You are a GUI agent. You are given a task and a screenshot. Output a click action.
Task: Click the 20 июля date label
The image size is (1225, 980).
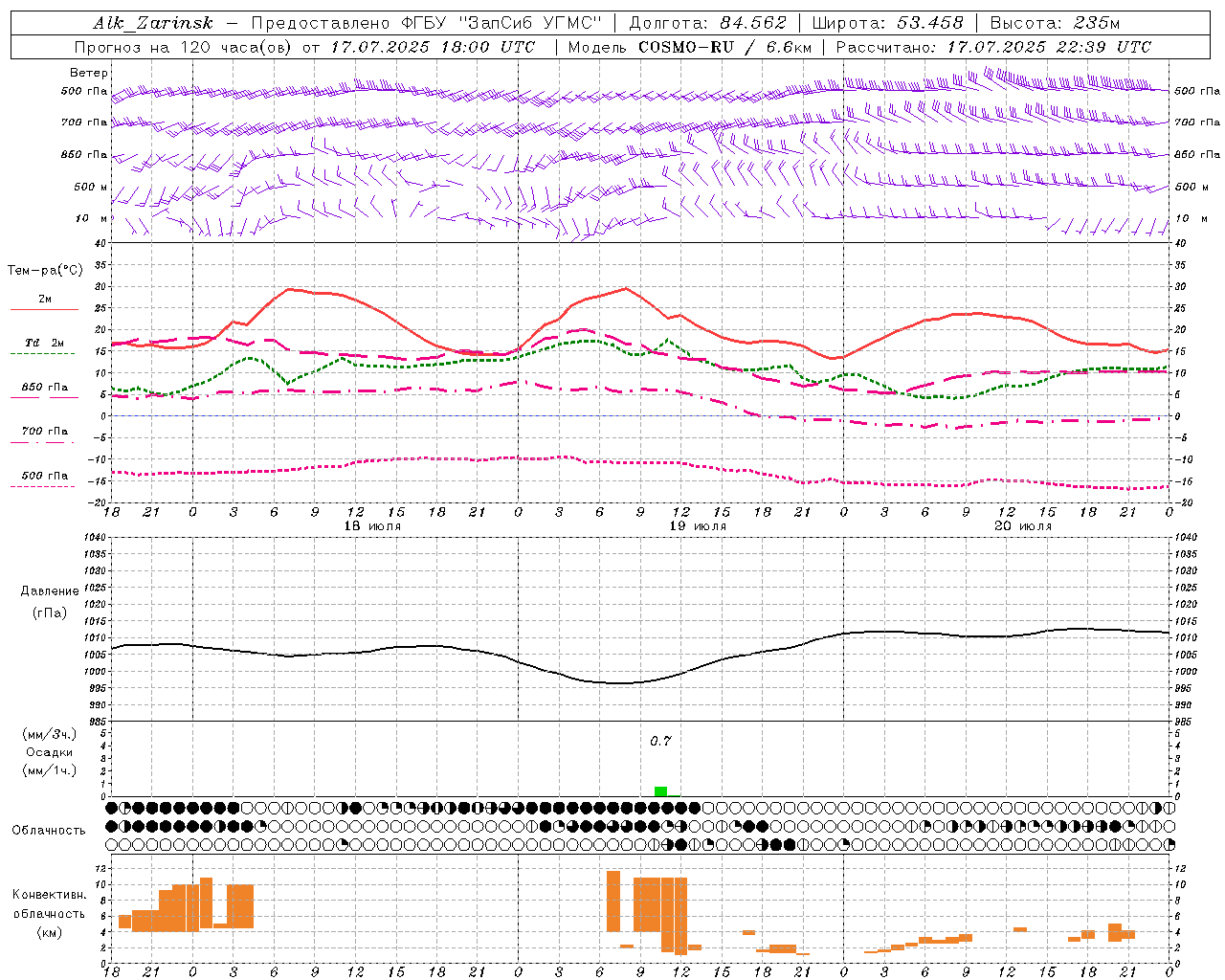pos(1023,526)
